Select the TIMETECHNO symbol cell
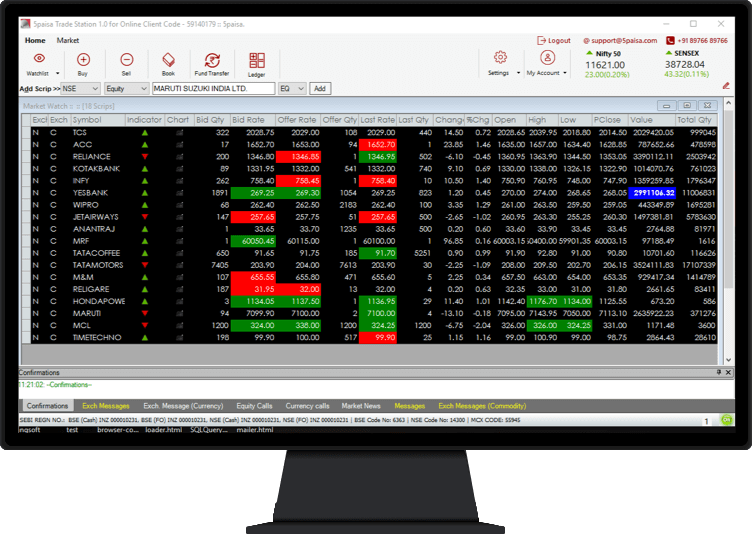Screen dimensions: 752x534 pyautogui.click(x=98, y=337)
